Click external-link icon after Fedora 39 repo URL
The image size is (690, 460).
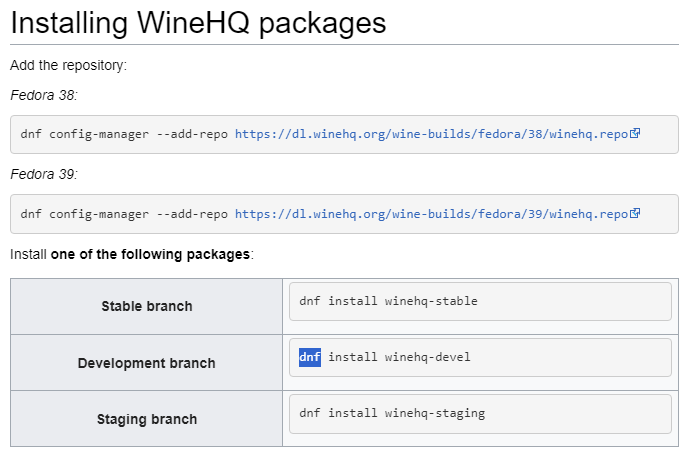click(x=635, y=213)
